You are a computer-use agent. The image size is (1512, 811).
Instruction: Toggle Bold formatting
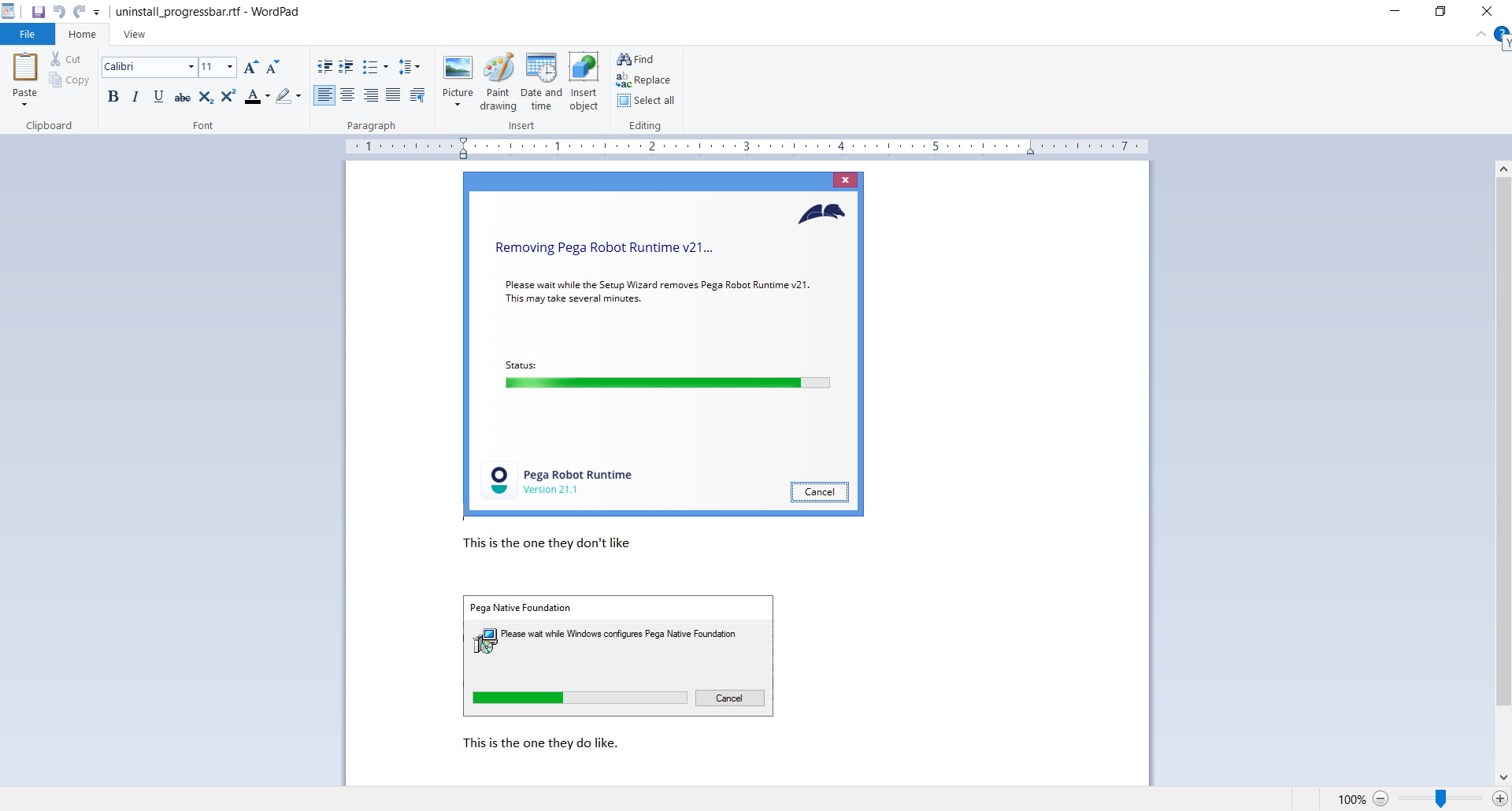pyautogui.click(x=113, y=96)
